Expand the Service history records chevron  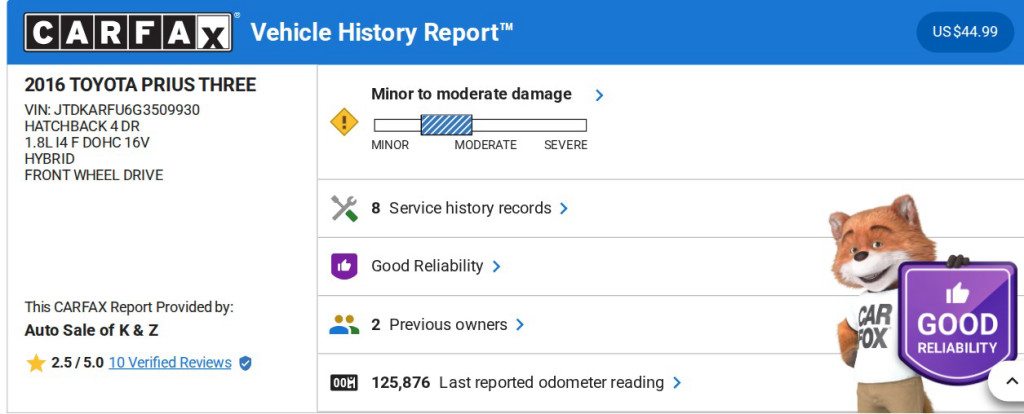(564, 209)
